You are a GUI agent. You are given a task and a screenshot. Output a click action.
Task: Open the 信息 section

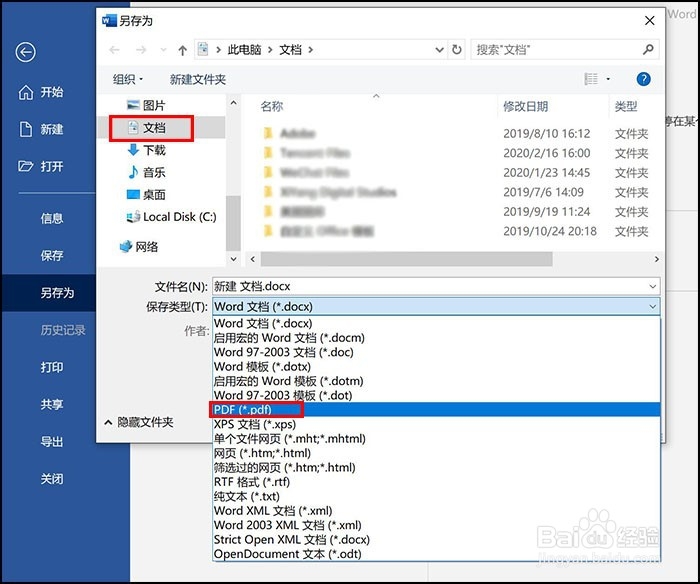[52, 218]
